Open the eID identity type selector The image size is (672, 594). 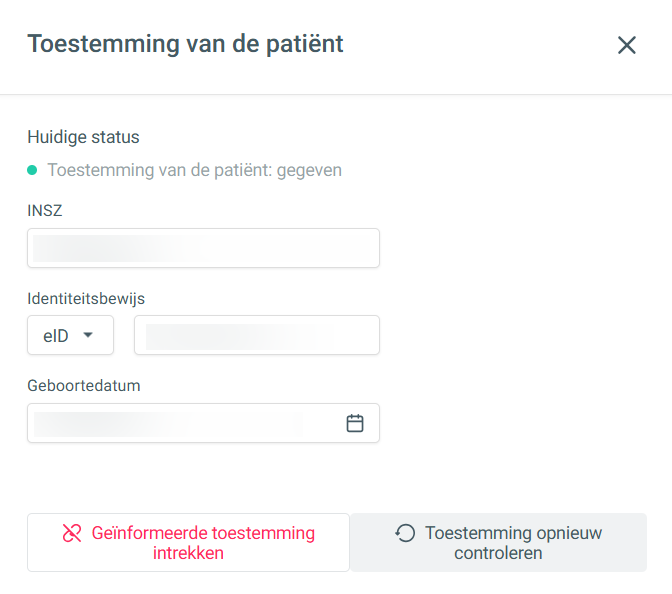[70, 335]
